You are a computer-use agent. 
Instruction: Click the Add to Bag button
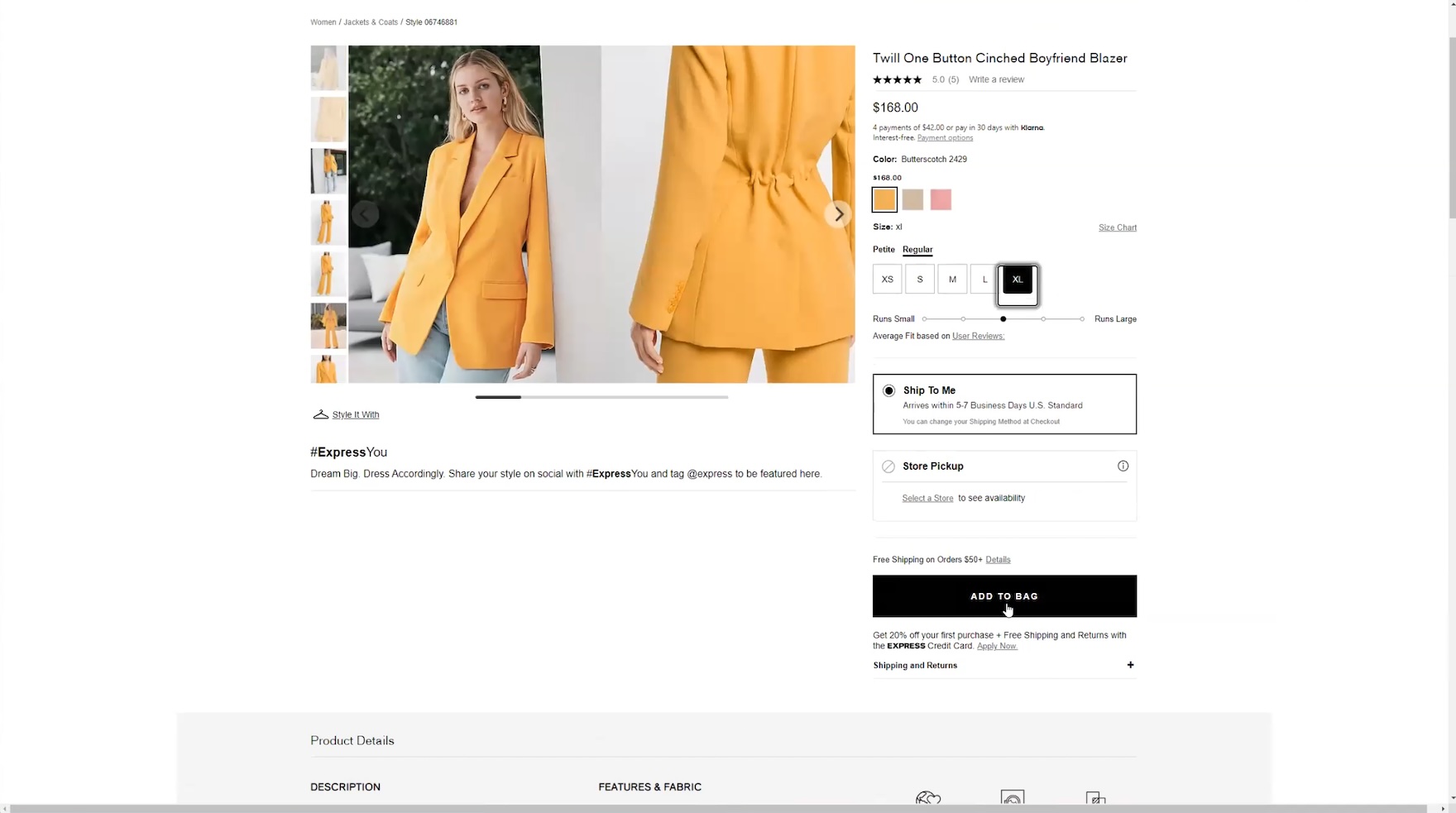click(1003, 596)
